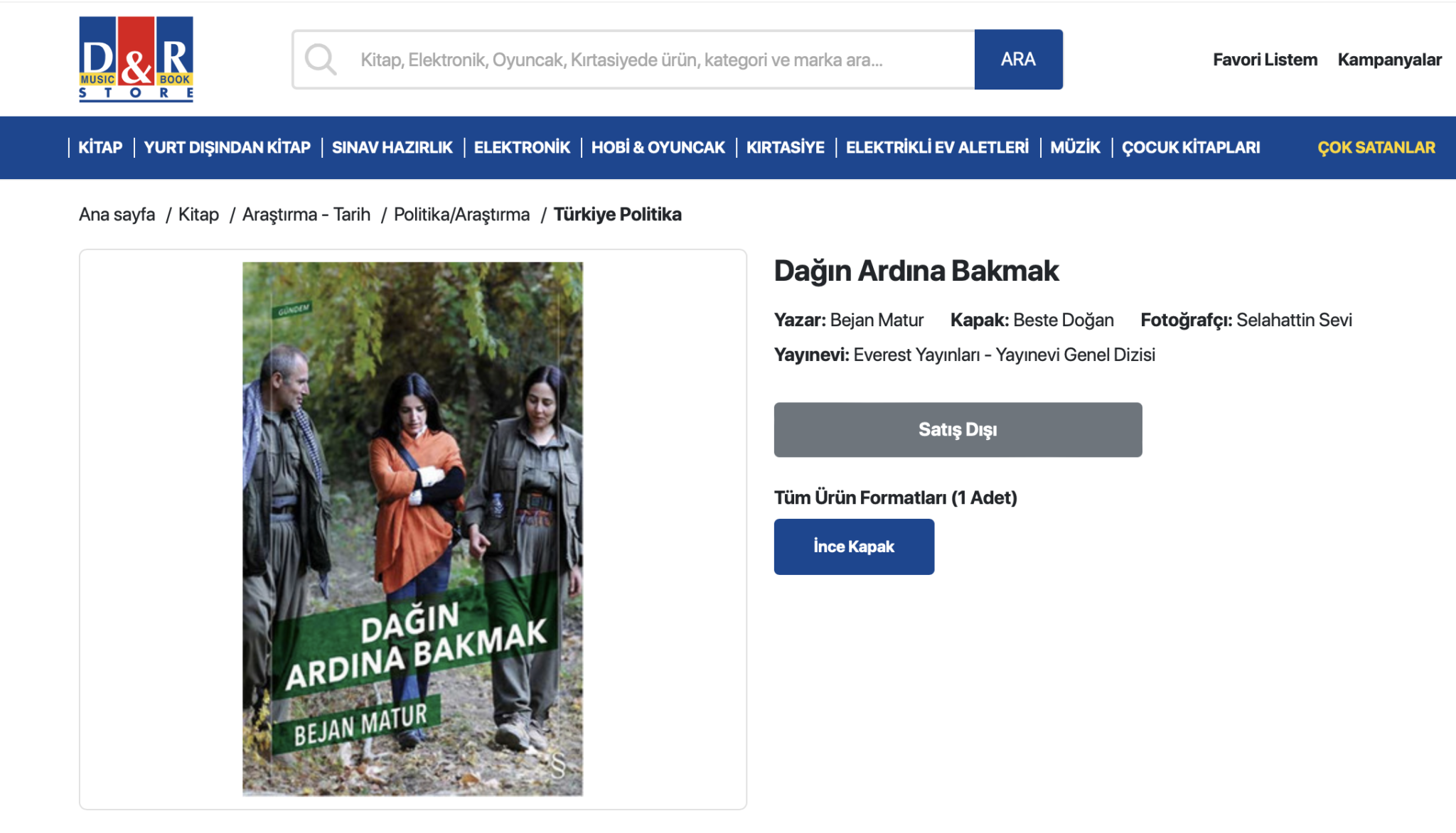1456x833 pixels.
Task: Go to Ana sayfa breadcrumb
Action: [x=117, y=215]
